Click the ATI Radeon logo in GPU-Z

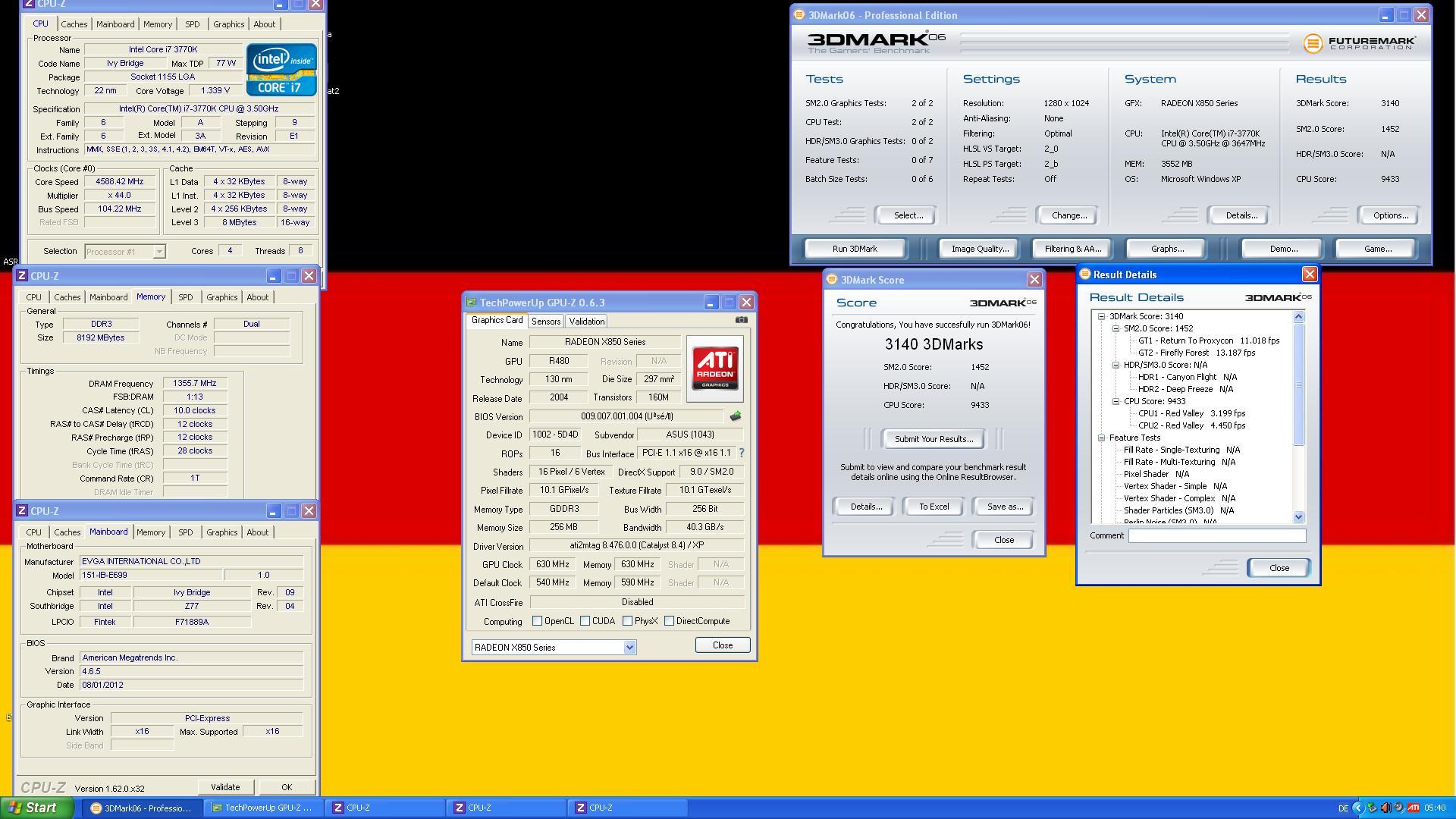pos(715,369)
